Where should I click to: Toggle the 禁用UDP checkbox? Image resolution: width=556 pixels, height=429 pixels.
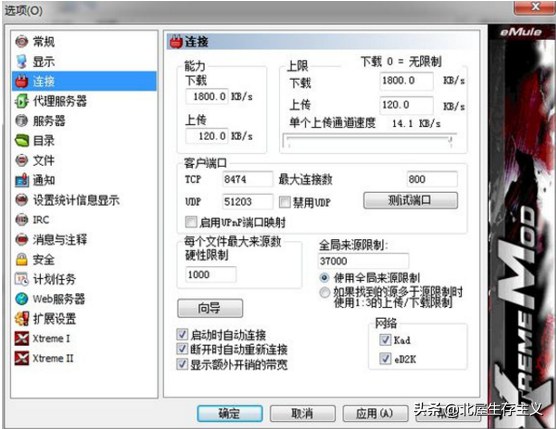(285, 202)
